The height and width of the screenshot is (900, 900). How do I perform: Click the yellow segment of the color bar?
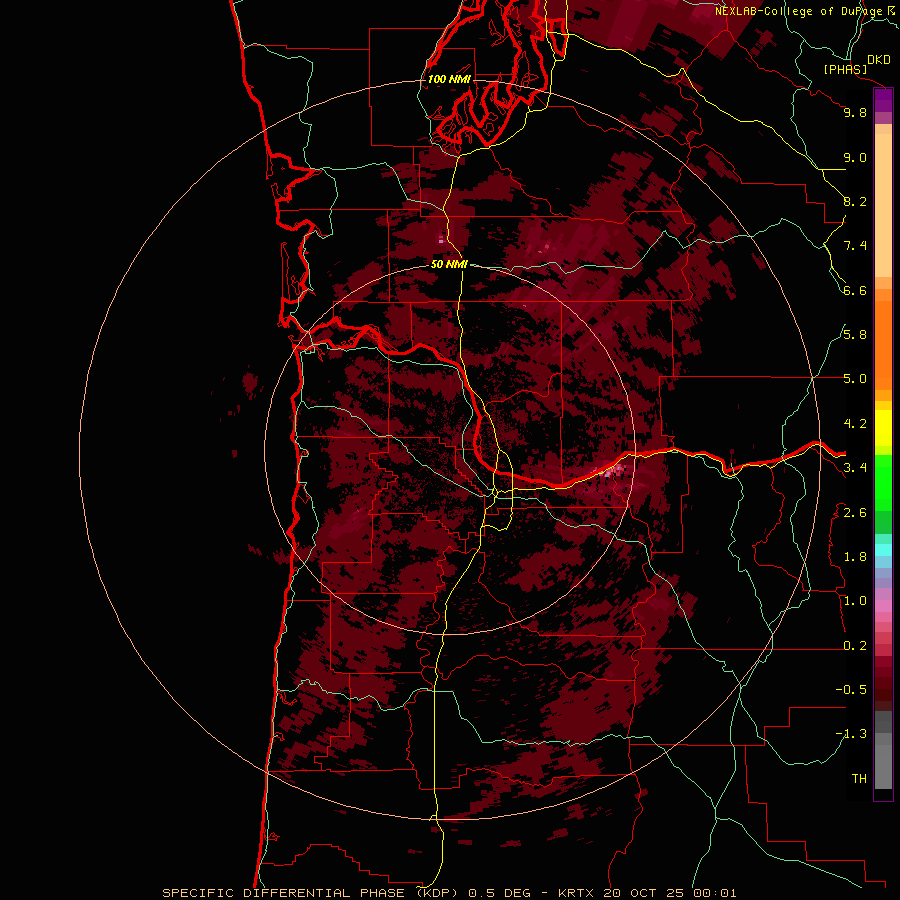(883, 428)
